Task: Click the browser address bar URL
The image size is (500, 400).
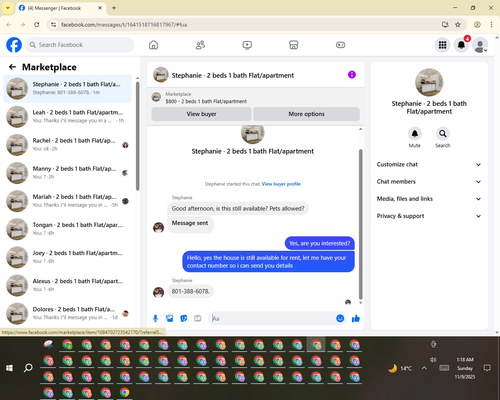Action: coord(124,25)
